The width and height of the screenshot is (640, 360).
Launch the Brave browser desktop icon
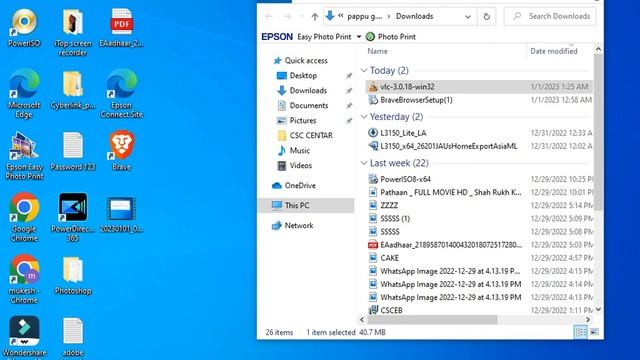[x=121, y=151]
